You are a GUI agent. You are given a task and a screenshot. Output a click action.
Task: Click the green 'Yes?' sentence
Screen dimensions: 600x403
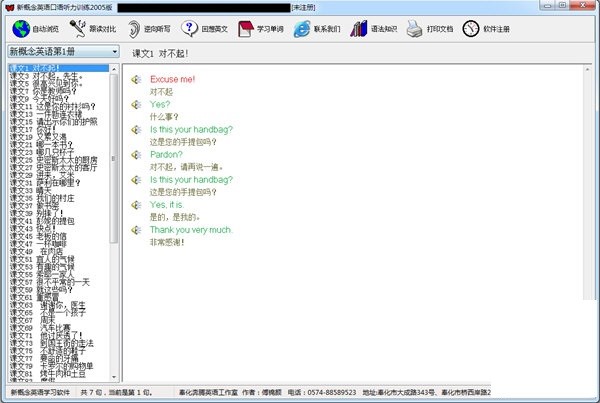click(160, 104)
